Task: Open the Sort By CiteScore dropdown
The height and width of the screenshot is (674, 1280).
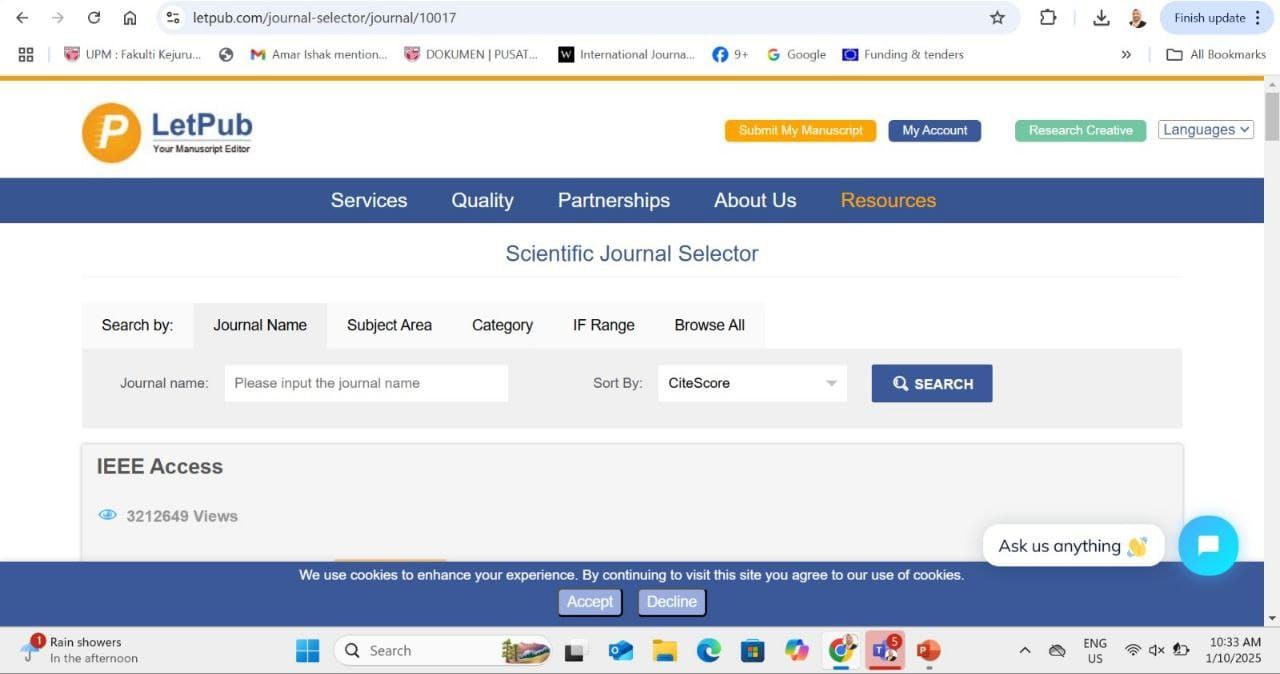Action: (x=752, y=383)
